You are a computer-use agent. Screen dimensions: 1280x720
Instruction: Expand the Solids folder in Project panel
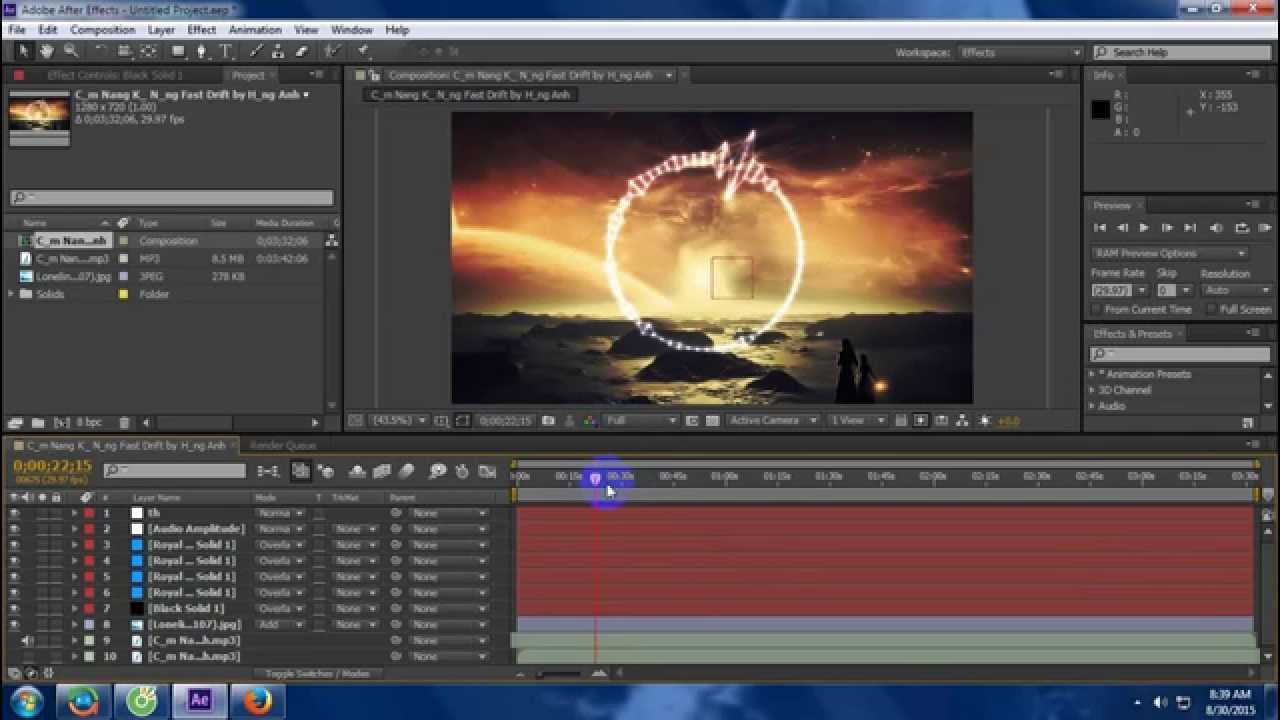click(12, 295)
